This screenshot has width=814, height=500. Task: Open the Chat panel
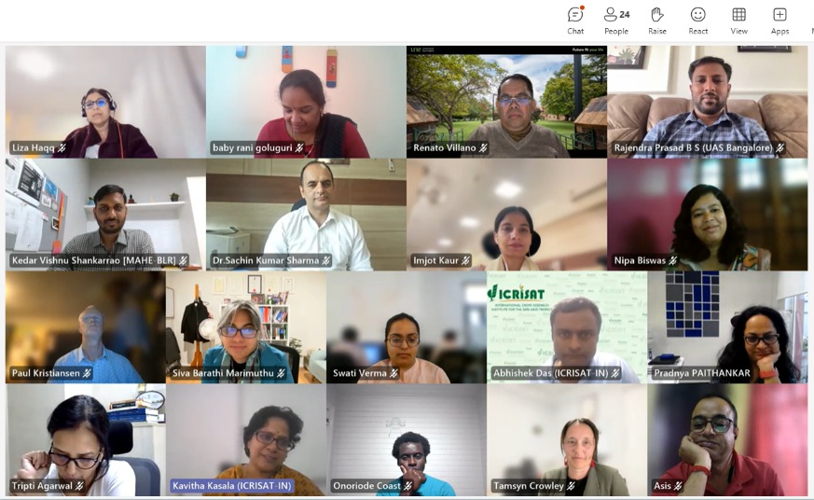[575, 21]
